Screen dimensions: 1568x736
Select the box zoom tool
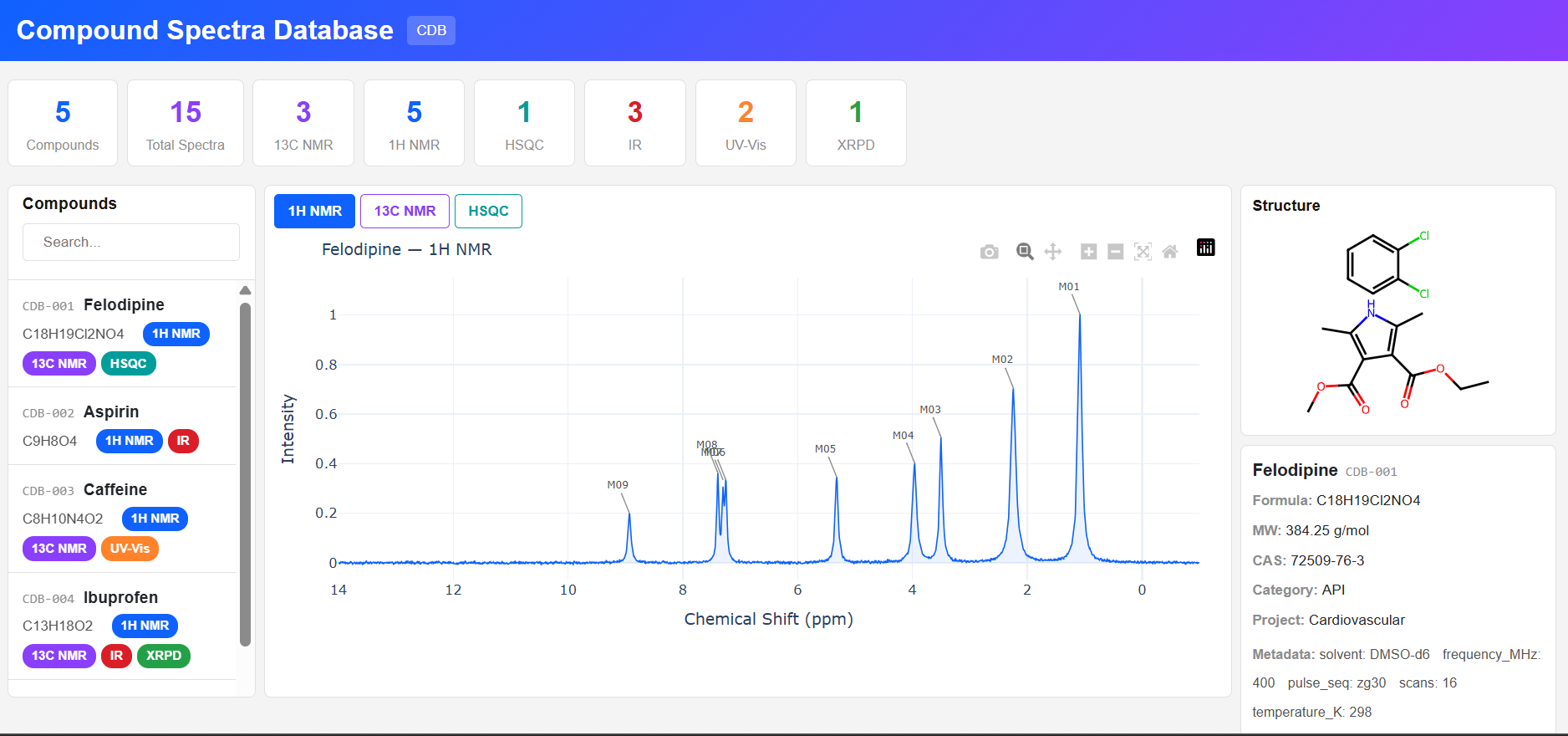[x=1025, y=252]
